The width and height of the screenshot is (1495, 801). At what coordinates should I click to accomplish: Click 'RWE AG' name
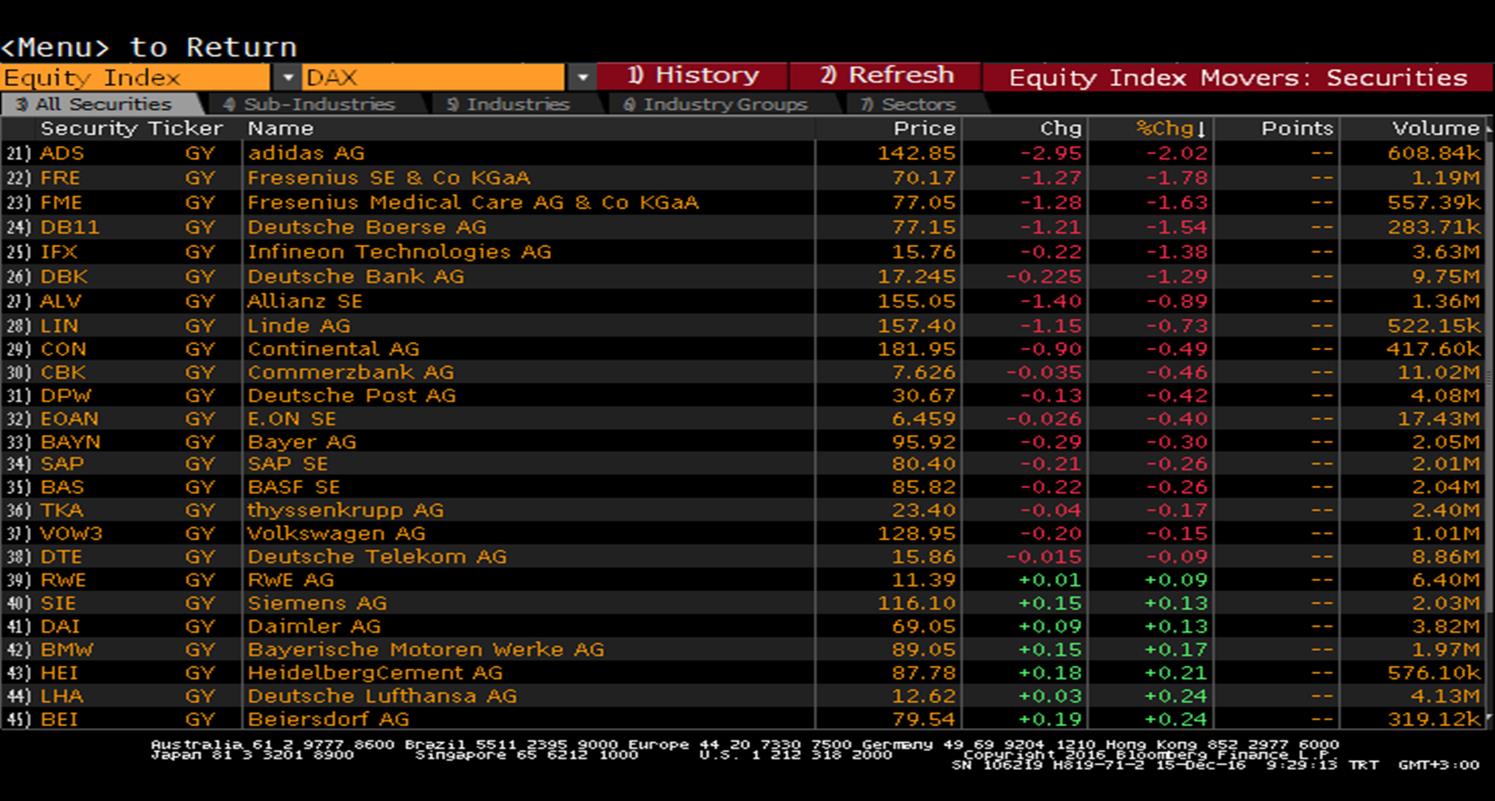tap(290, 580)
